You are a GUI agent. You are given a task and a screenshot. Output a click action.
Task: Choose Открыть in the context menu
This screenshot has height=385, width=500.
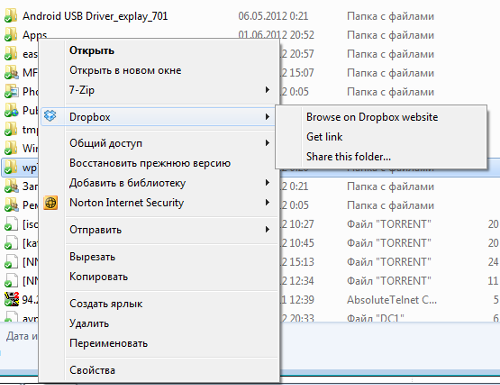92,51
